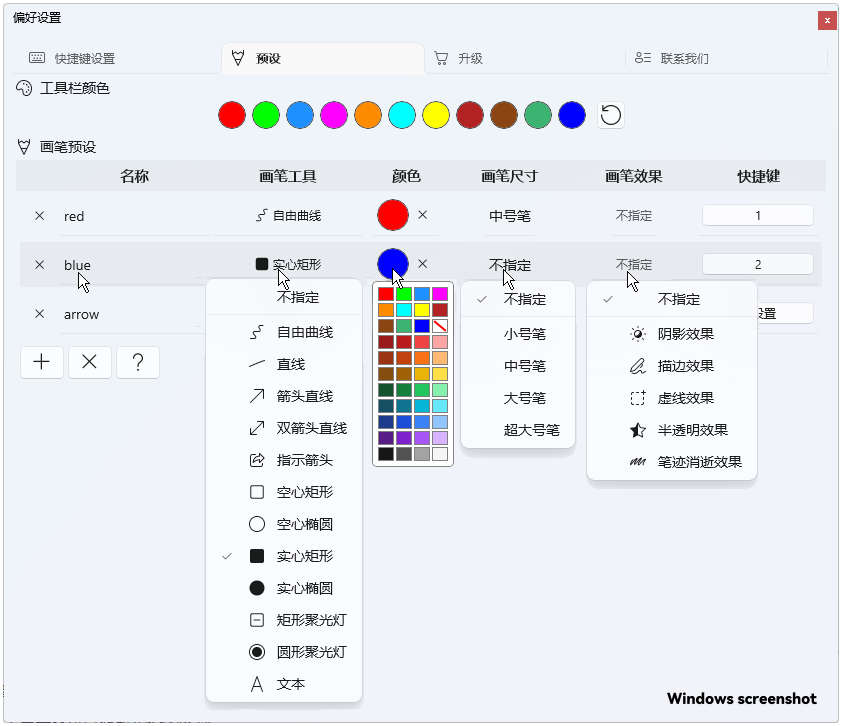Select the 圆形聚光灯 tool
842x726 pixels.
[x=284, y=652]
